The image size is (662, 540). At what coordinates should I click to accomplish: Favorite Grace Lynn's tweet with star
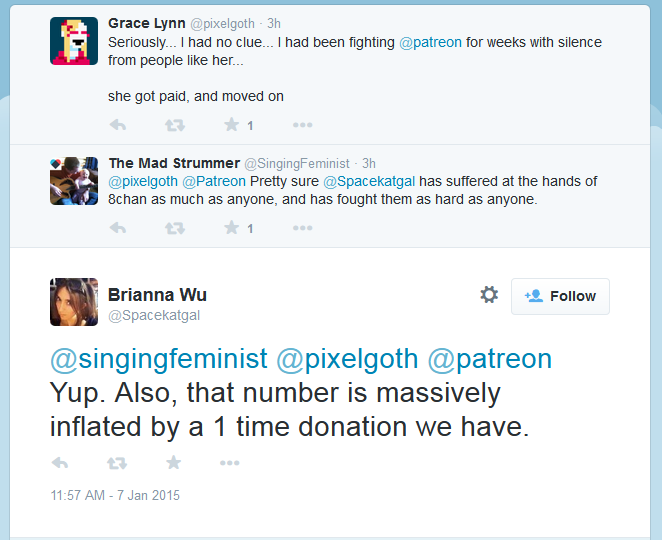point(231,125)
